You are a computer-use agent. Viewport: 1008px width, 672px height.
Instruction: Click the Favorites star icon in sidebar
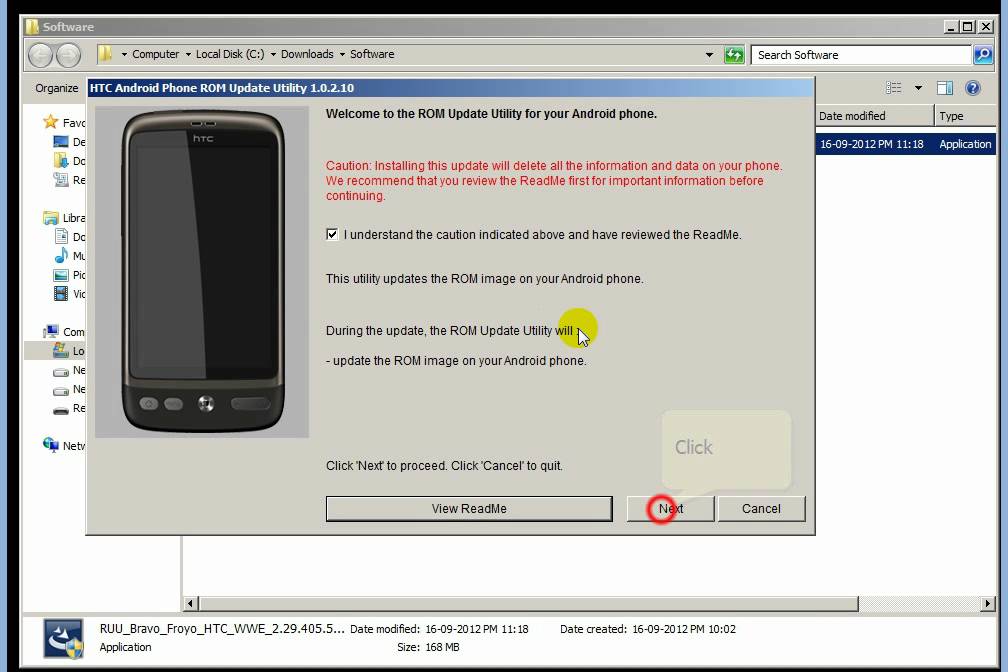[x=50, y=122]
